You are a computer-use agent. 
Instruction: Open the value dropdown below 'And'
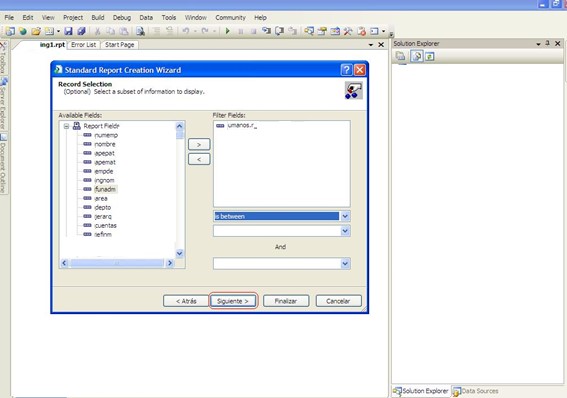click(x=345, y=264)
